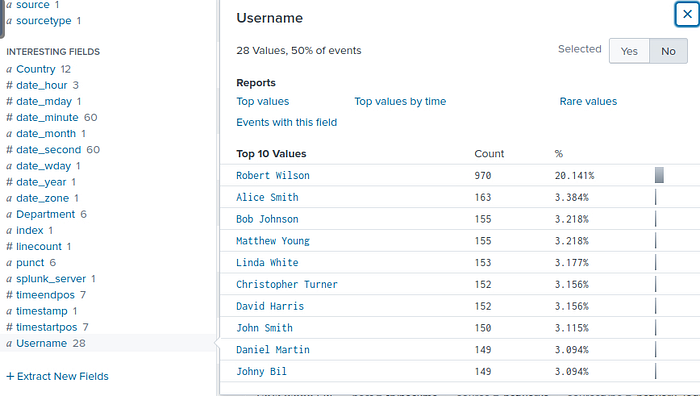Image resolution: width=700 pixels, height=396 pixels.
Task: Open the timestartpos field
Action: pyautogui.click(x=46, y=327)
